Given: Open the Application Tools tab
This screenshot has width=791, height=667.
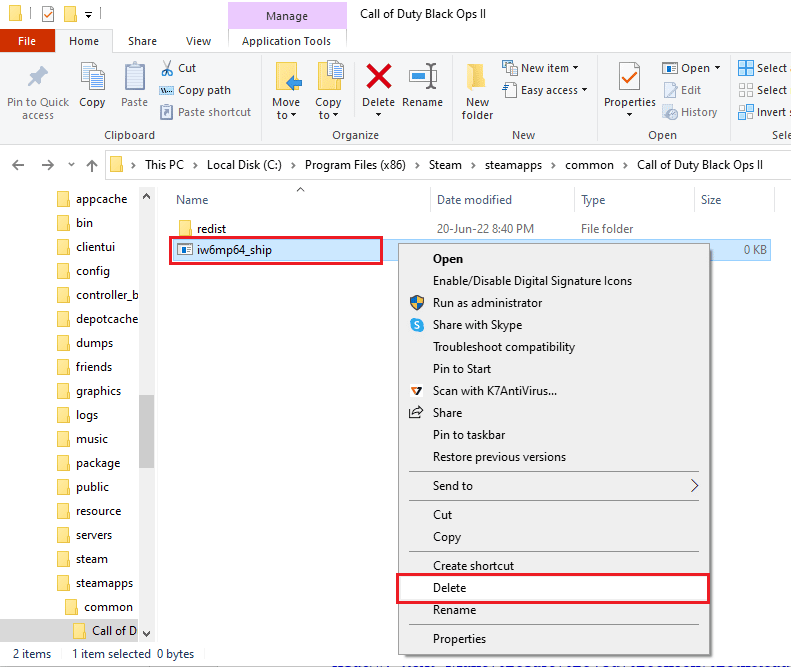Looking at the screenshot, I should (287, 41).
